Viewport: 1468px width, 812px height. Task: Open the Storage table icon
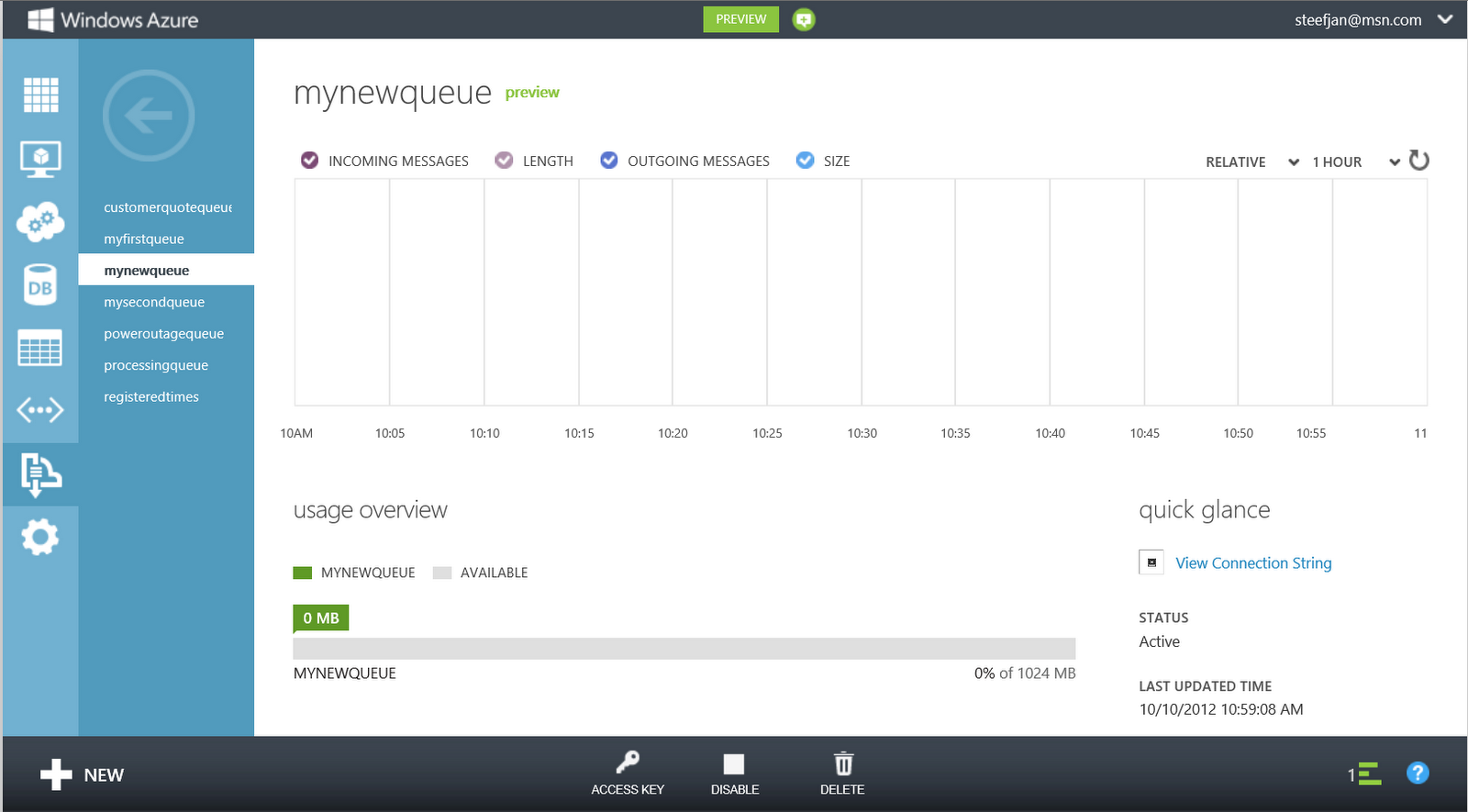(x=40, y=348)
